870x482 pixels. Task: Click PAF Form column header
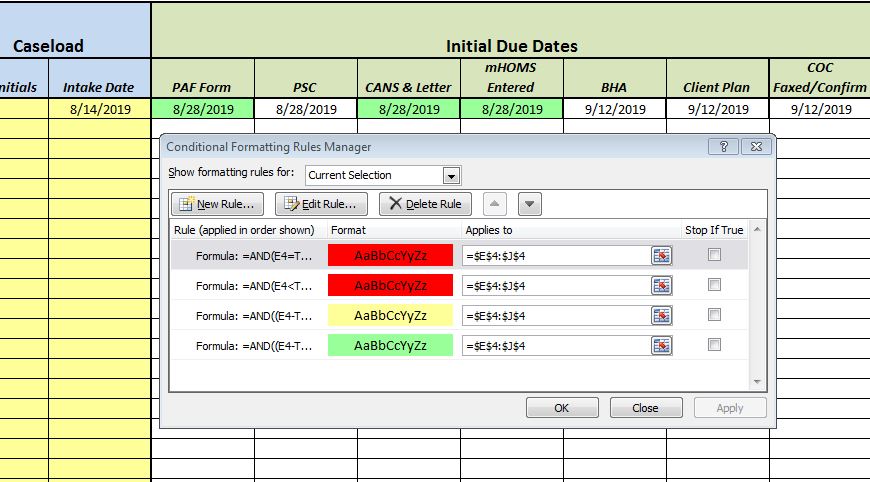point(203,79)
